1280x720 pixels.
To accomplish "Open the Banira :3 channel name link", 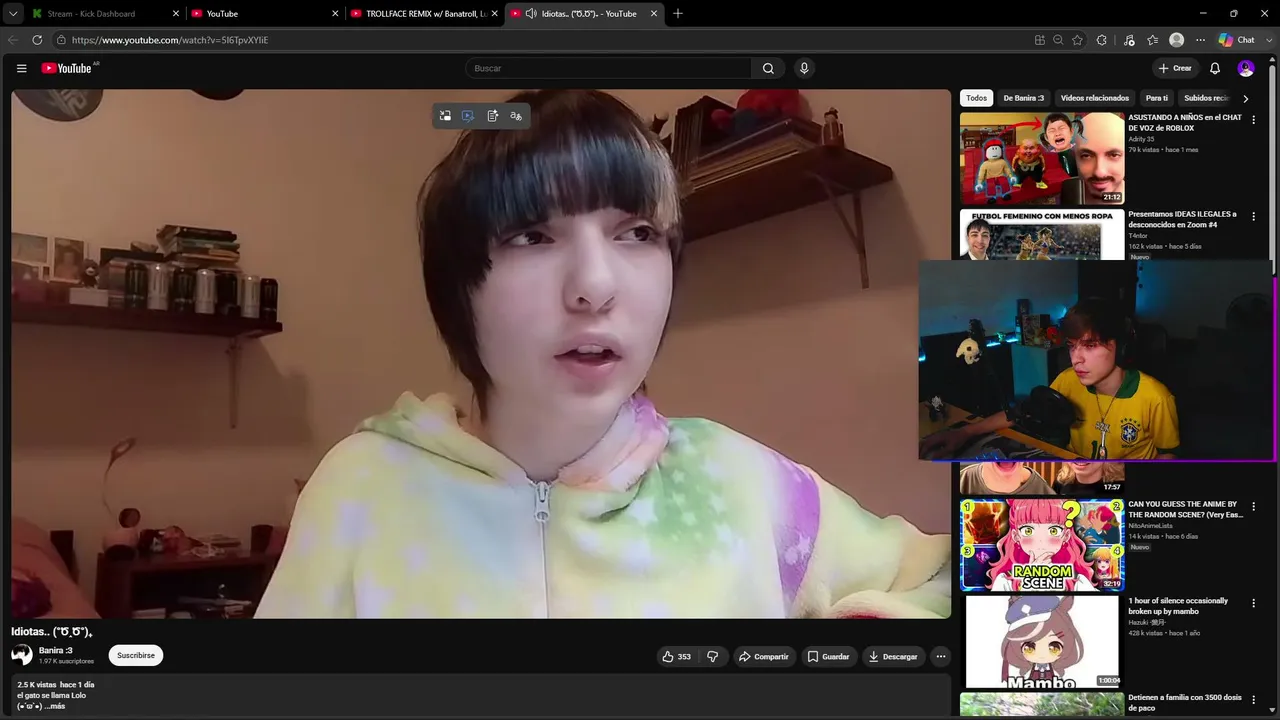I will coord(56,651).
